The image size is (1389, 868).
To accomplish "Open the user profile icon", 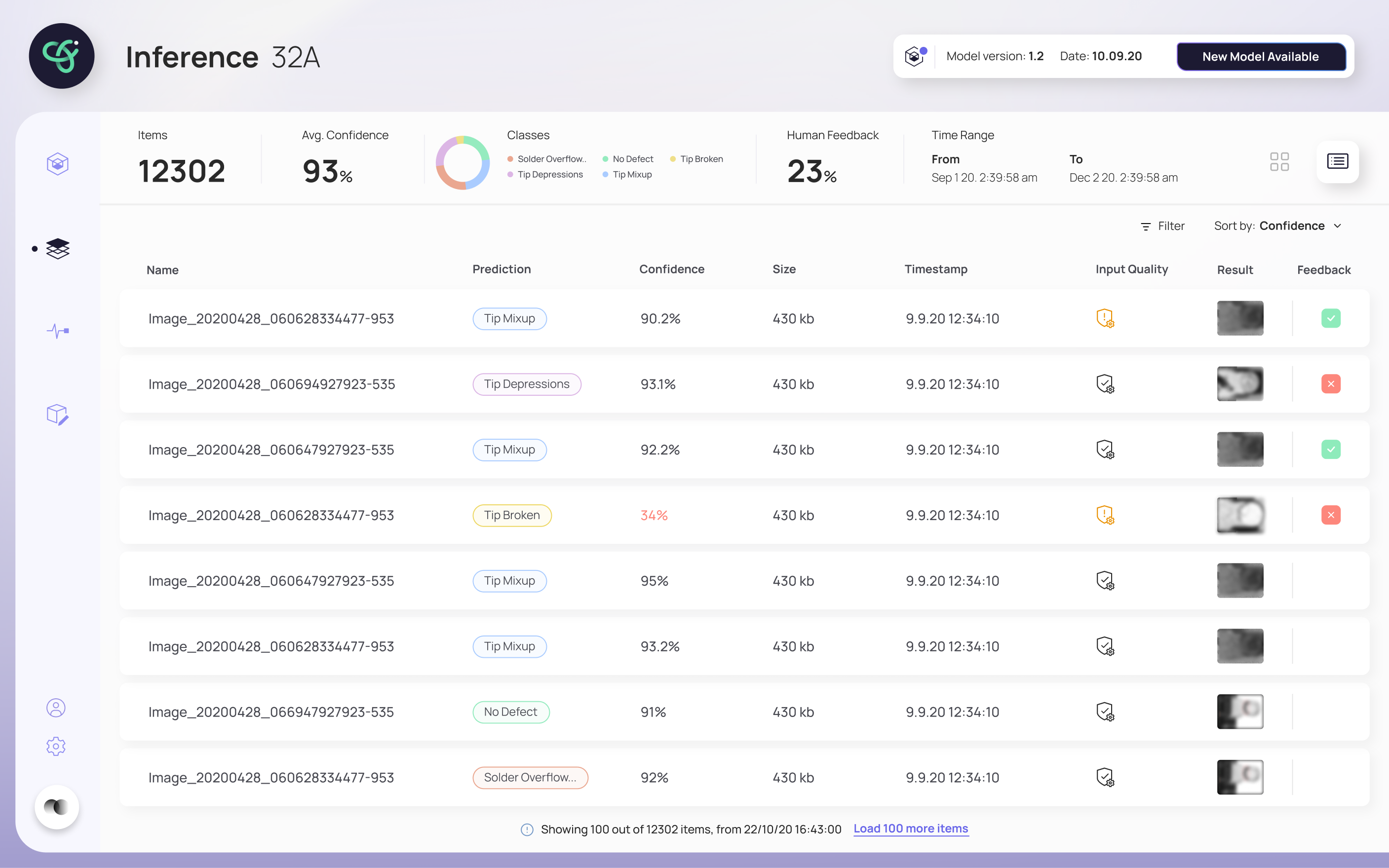I will point(56,708).
